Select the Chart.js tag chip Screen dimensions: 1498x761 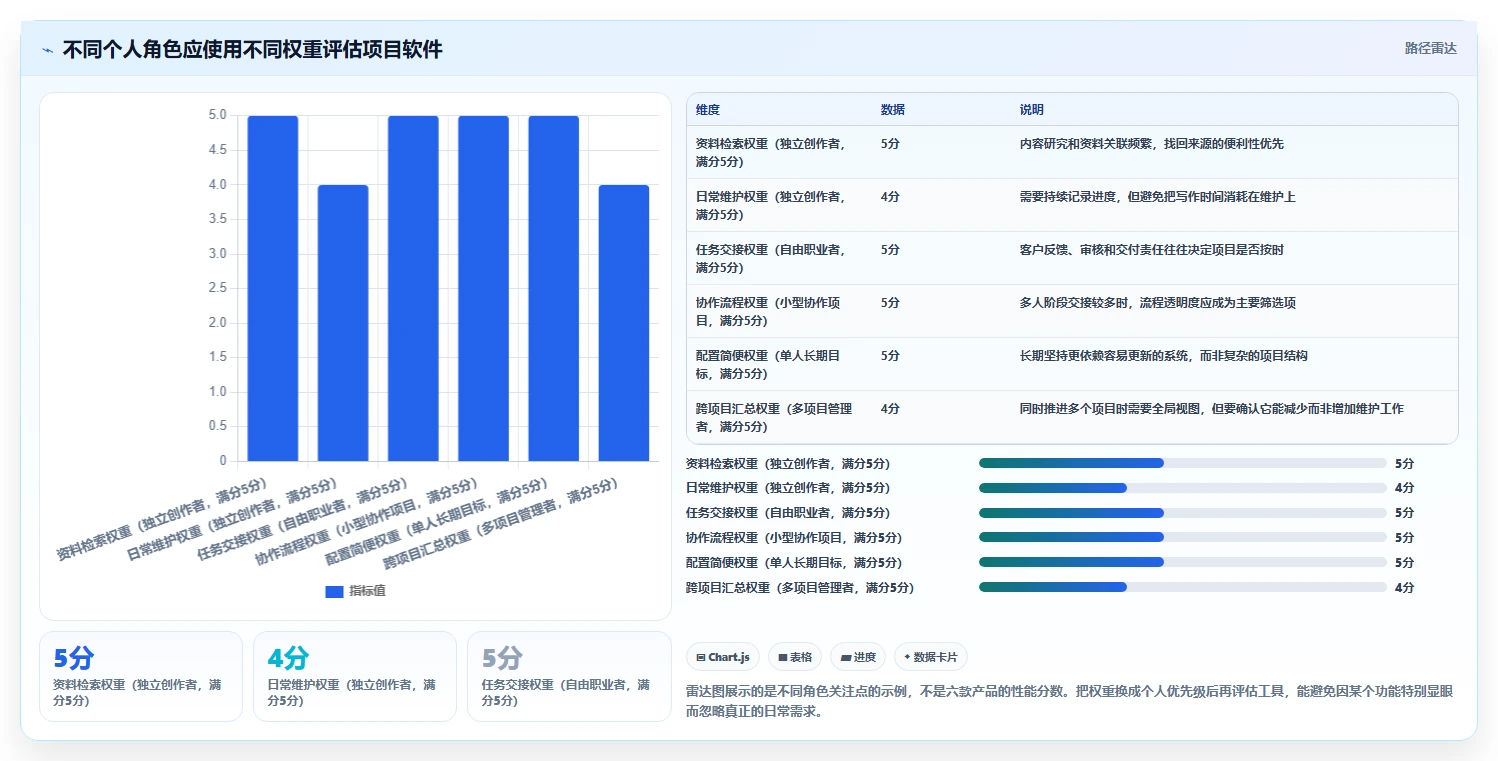(x=722, y=657)
